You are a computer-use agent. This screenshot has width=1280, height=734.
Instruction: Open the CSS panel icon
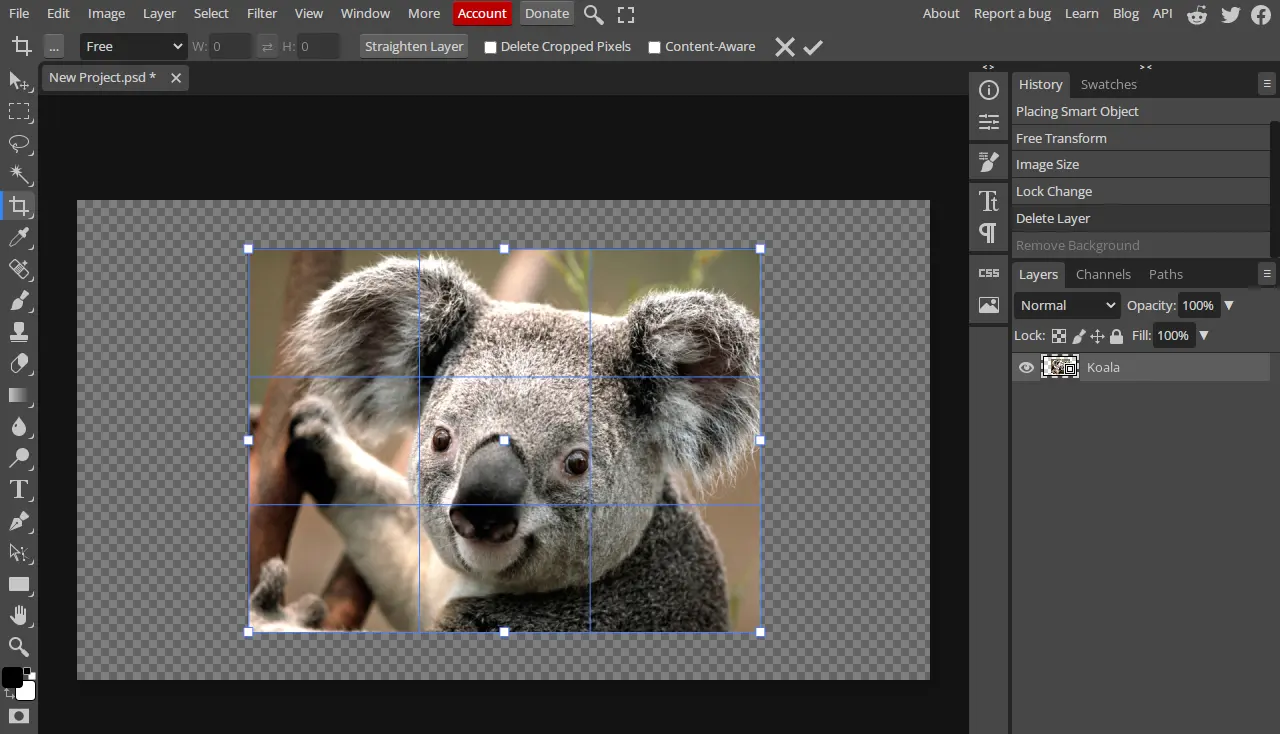pyautogui.click(x=989, y=273)
